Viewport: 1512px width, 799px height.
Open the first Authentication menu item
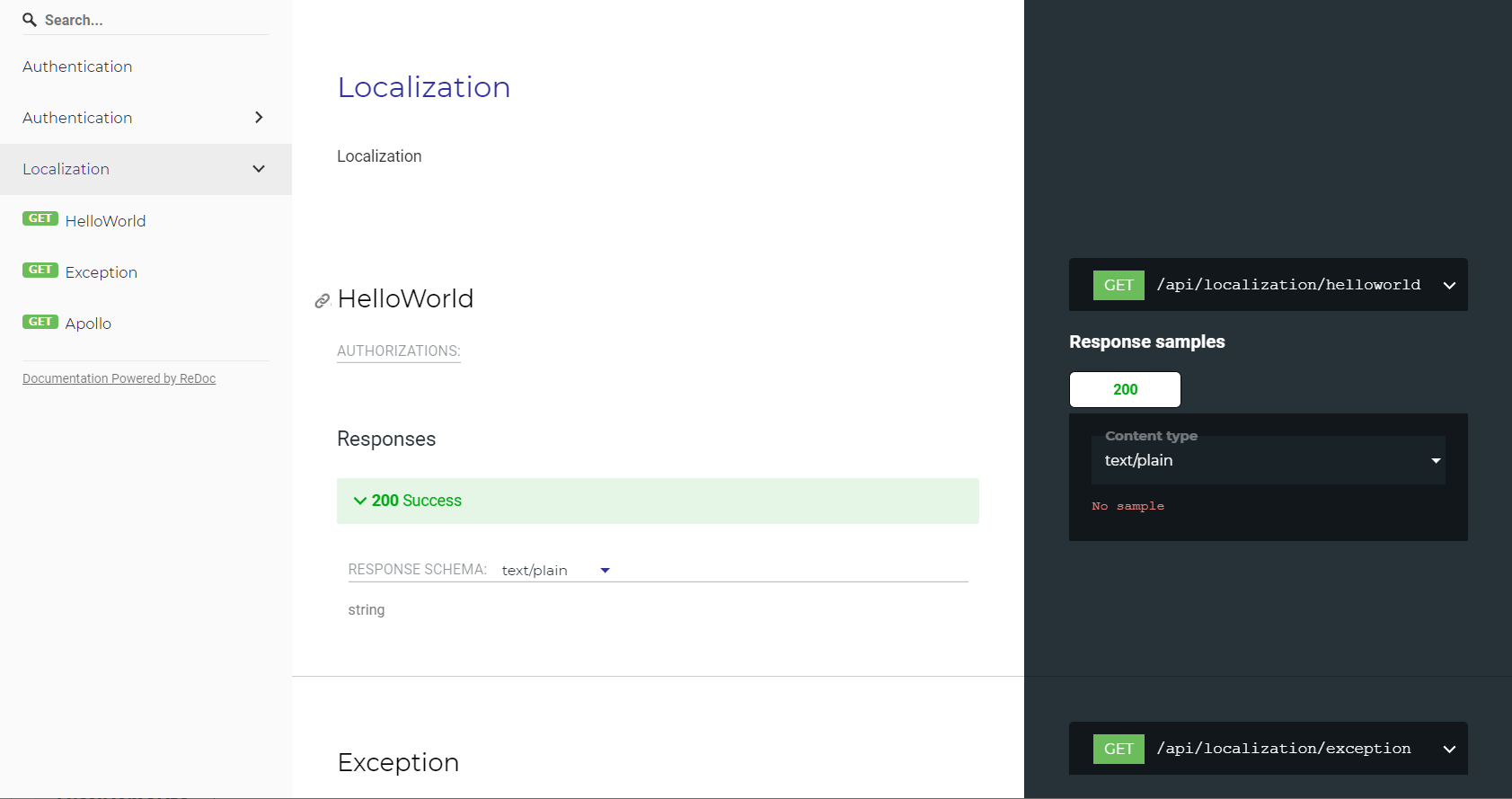coord(77,67)
